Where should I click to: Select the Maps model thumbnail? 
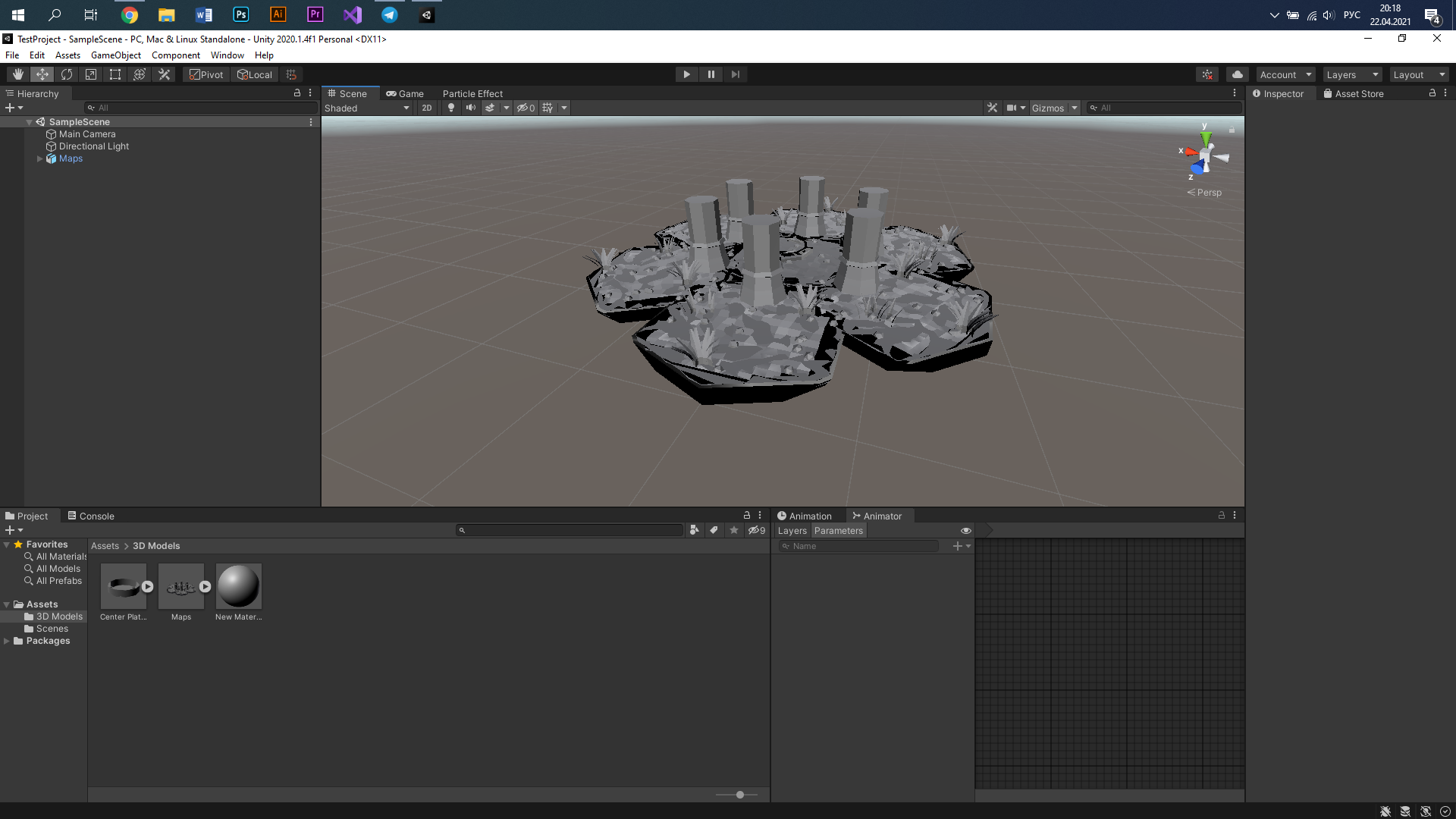(181, 586)
